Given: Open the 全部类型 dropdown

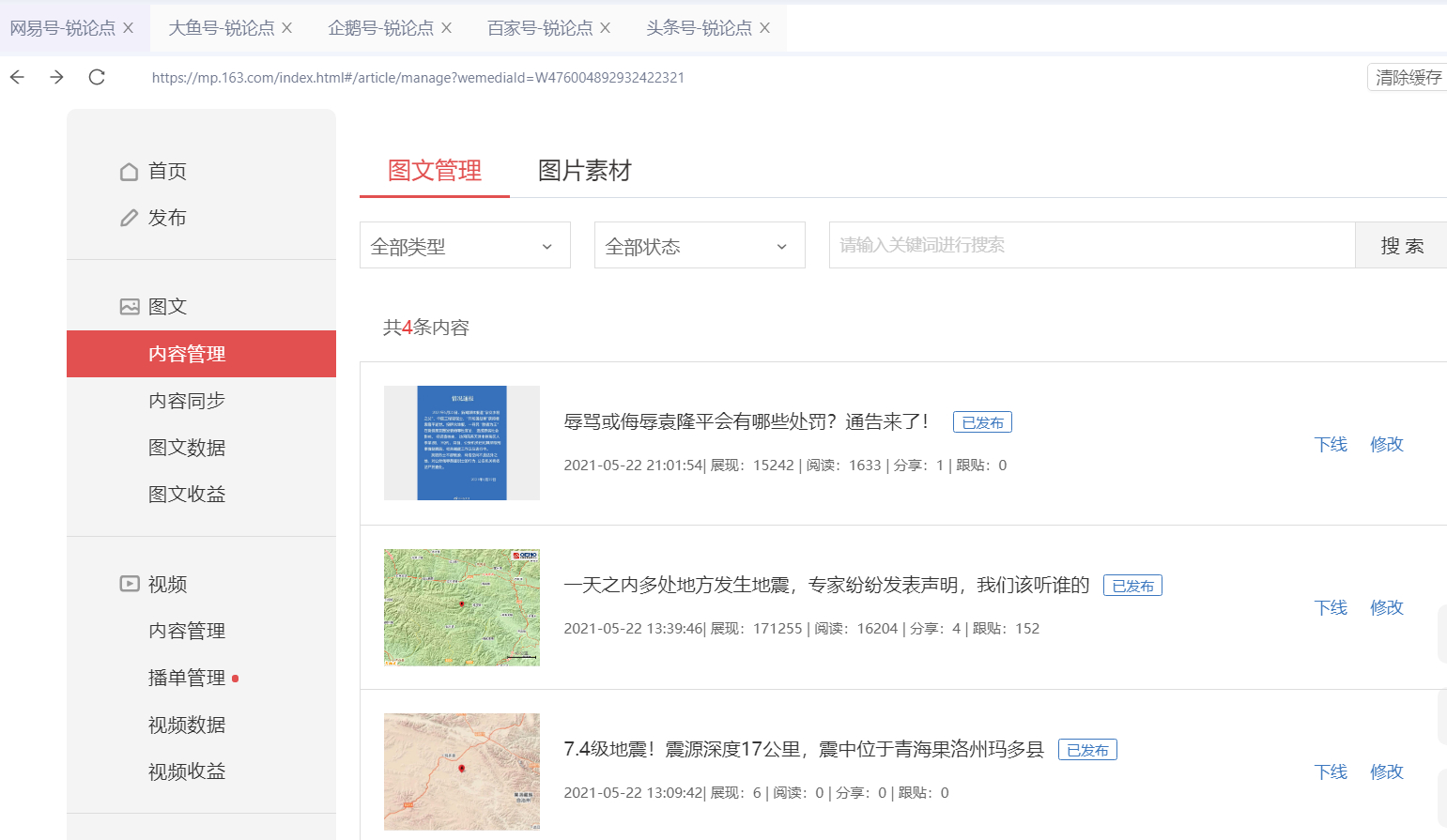Looking at the screenshot, I should click(464, 245).
